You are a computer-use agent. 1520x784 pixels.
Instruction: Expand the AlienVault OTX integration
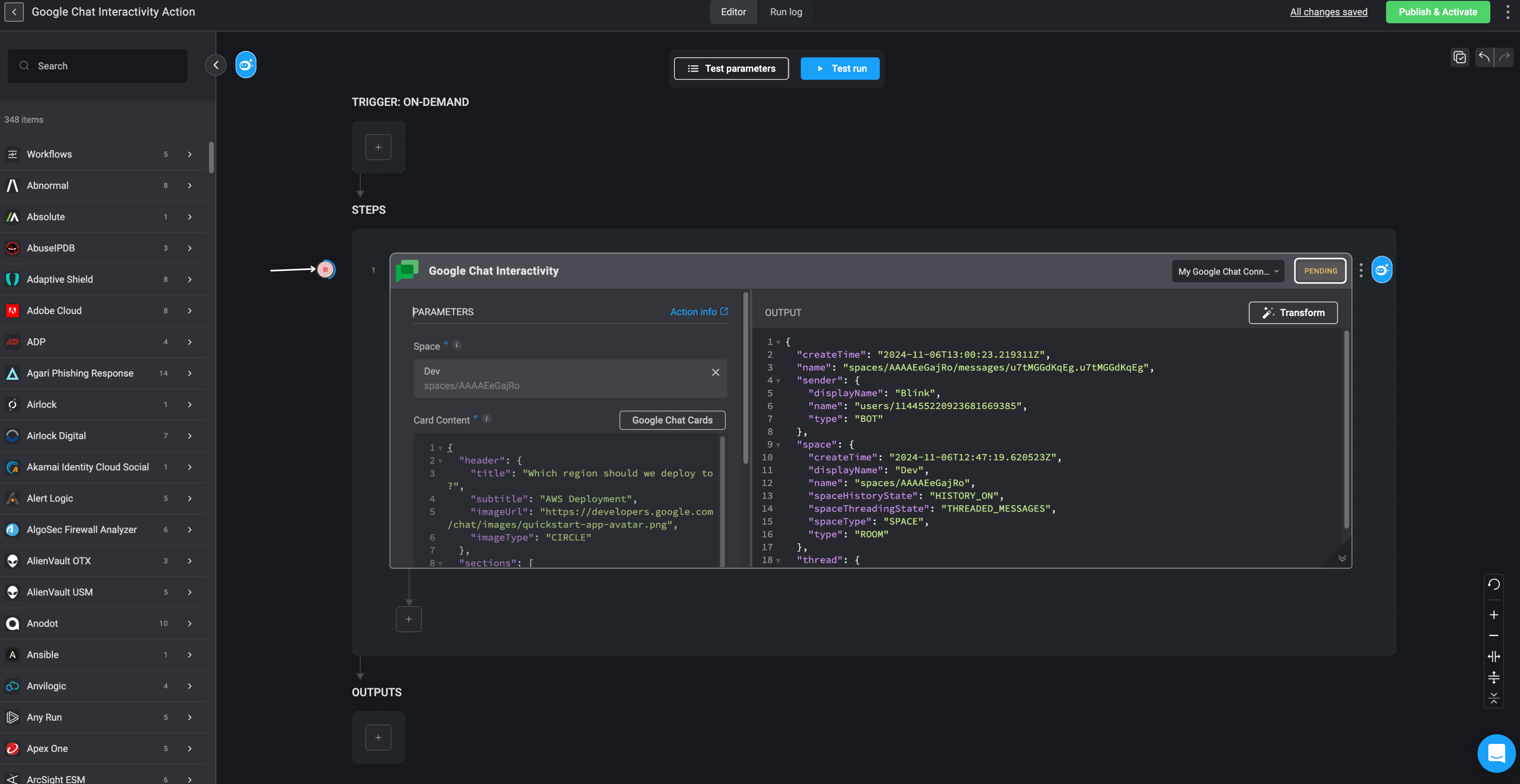coord(190,560)
